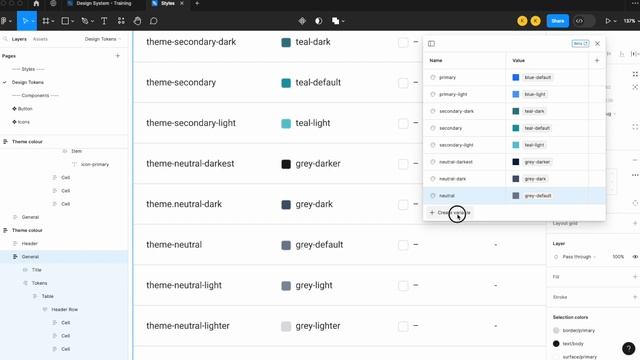
Task: Click the teal-light variable color swatch
Action: [516, 145]
